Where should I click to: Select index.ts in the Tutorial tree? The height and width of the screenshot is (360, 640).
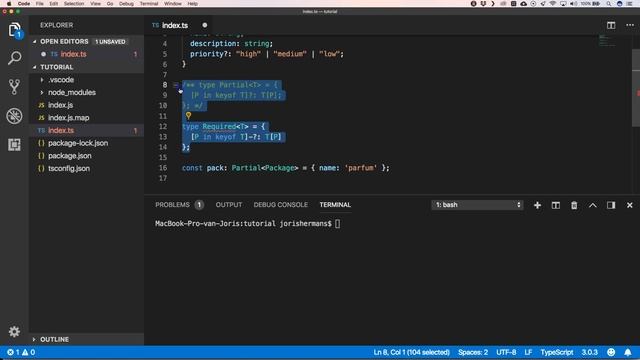pos(86,131)
